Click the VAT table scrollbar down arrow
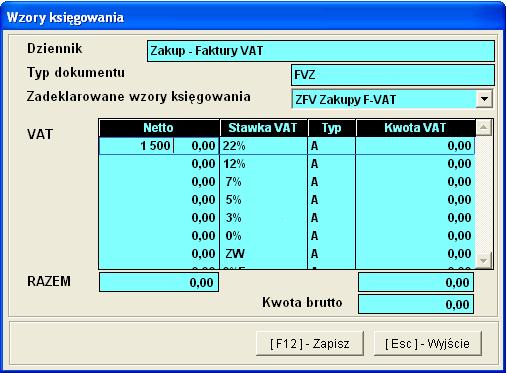This screenshot has width=507, height=373. [484, 260]
